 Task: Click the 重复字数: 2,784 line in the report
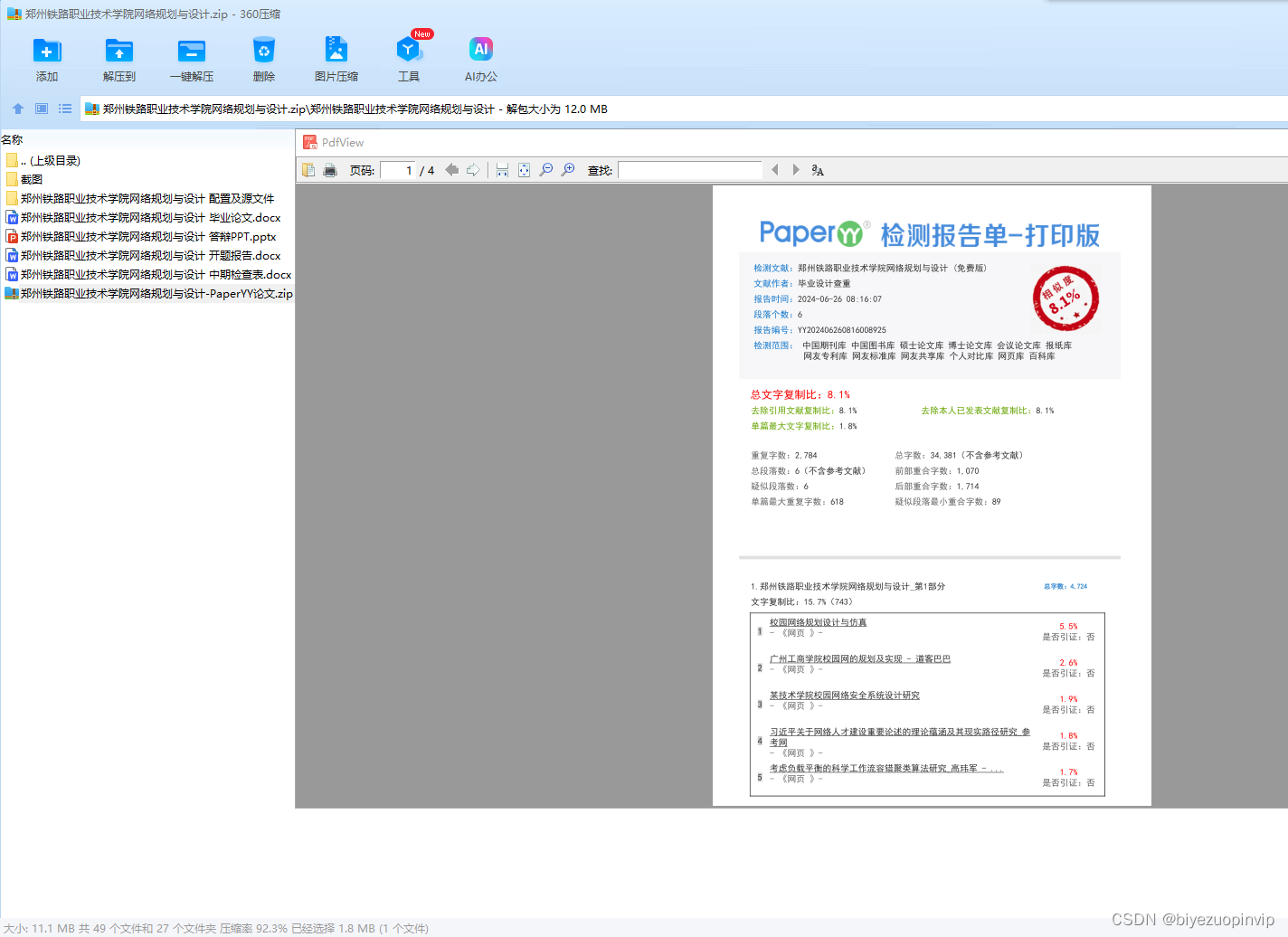coord(784,456)
